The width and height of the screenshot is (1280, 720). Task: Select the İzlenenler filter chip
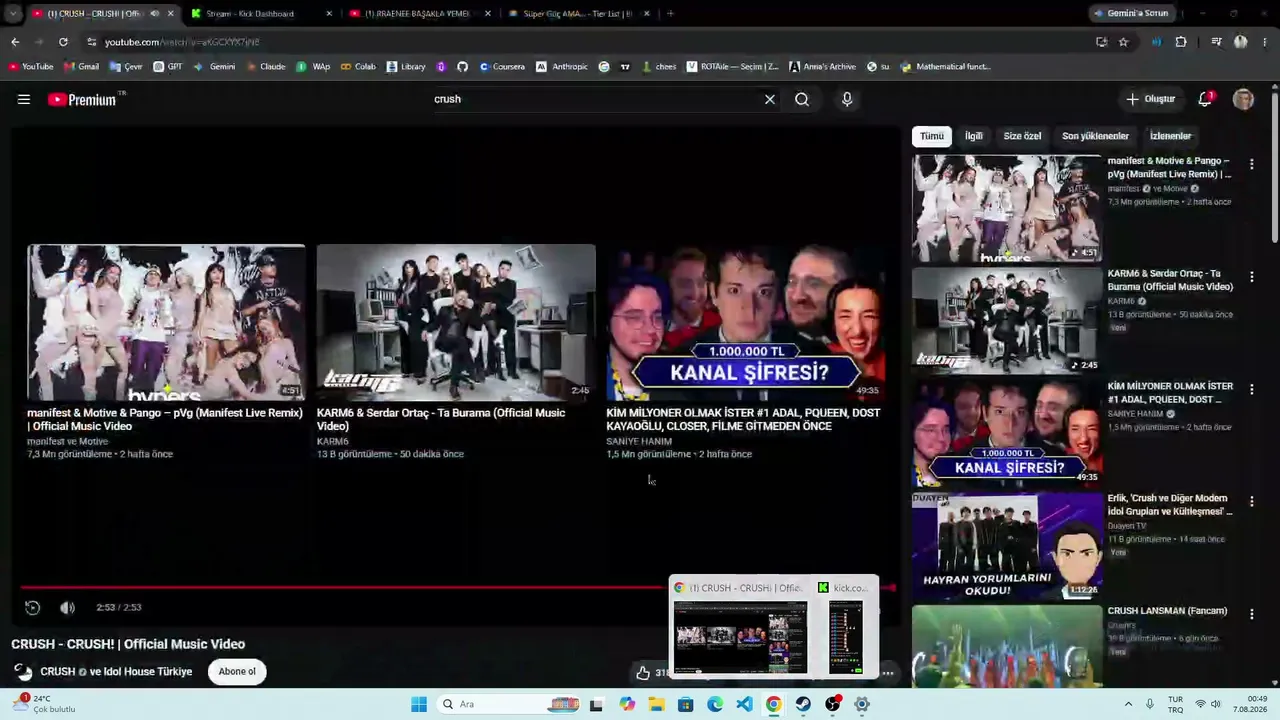(1170, 136)
